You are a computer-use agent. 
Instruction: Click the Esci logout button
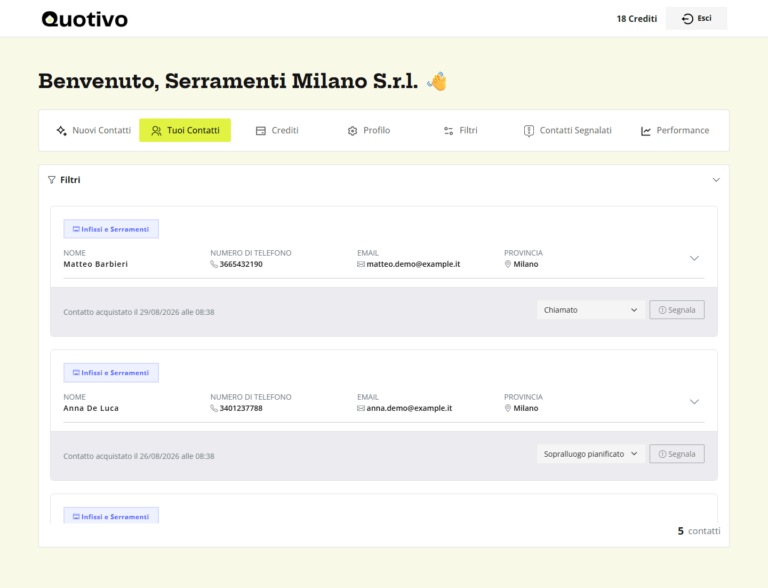[x=696, y=19]
